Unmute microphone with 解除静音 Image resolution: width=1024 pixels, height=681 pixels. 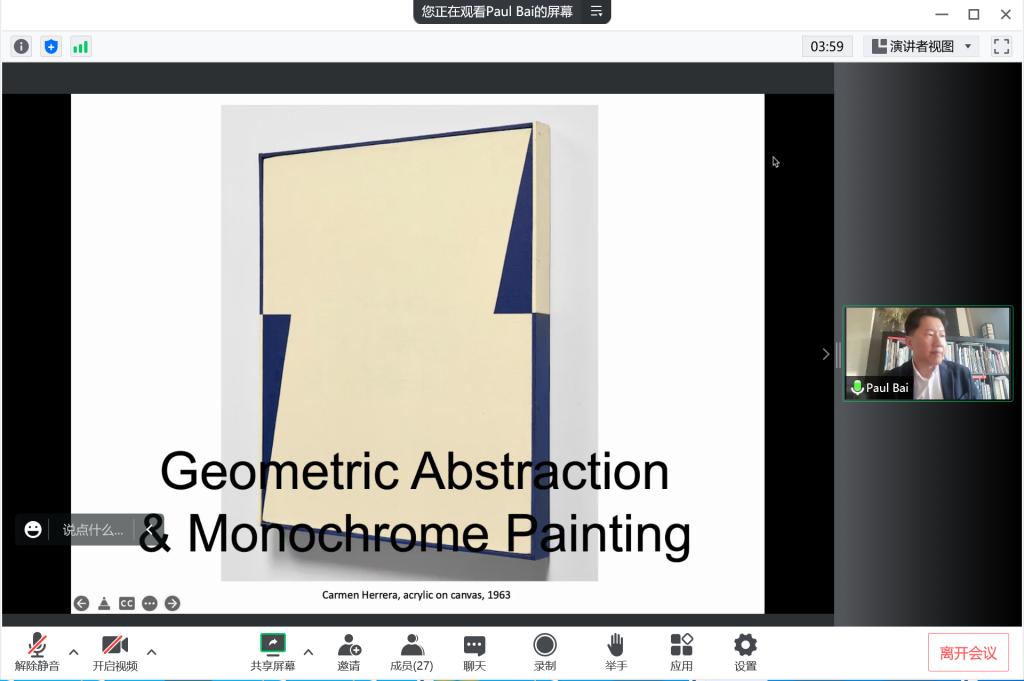click(37, 652)
